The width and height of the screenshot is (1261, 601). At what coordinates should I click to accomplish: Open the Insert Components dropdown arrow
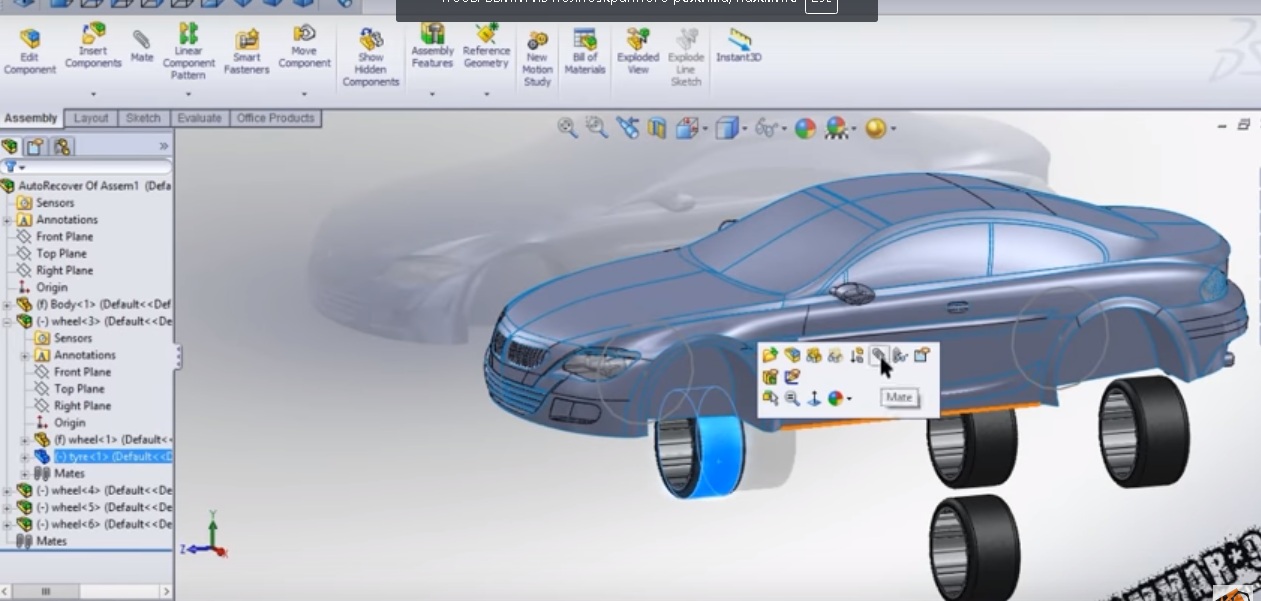tap(93, 94)
